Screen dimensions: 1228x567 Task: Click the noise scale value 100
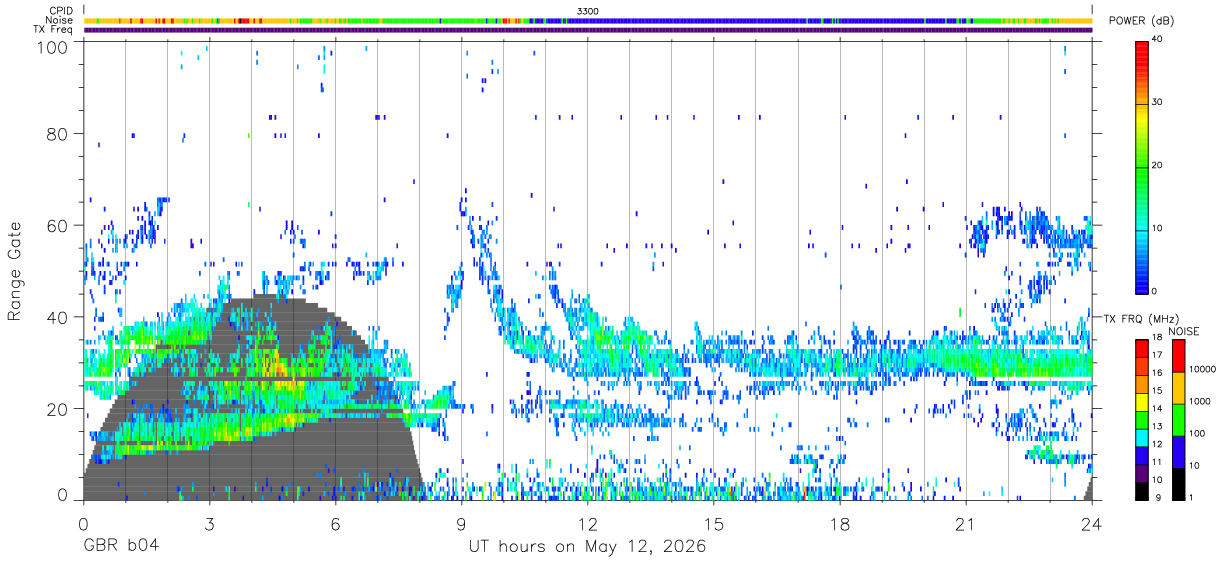pos(1196,434)
